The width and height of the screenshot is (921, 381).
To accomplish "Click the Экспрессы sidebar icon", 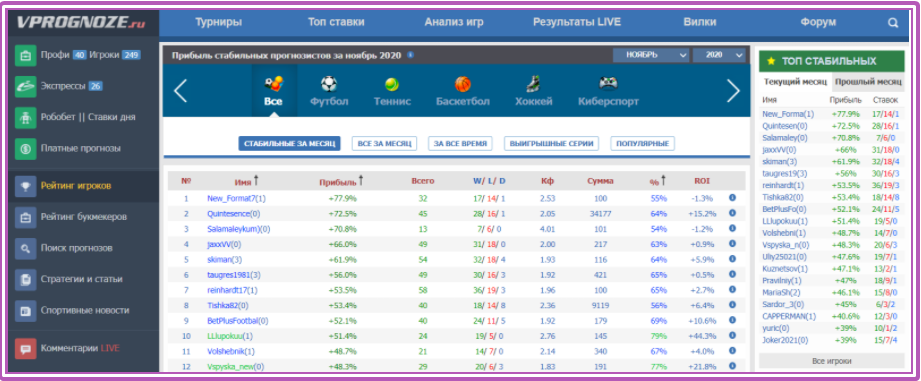I will 25,86.
